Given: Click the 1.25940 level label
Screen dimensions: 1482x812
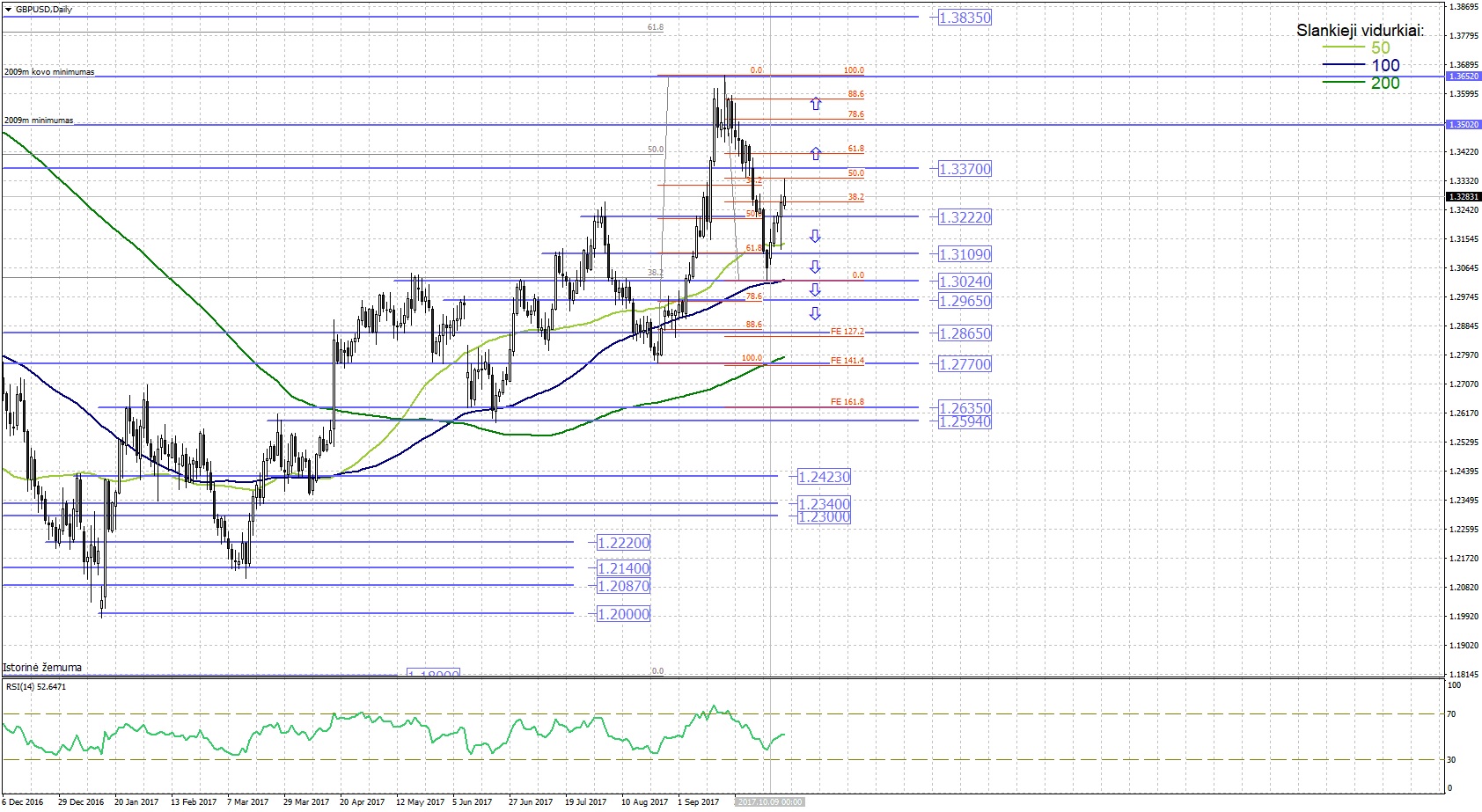Looking at the screenshot, I should [965, 421].
